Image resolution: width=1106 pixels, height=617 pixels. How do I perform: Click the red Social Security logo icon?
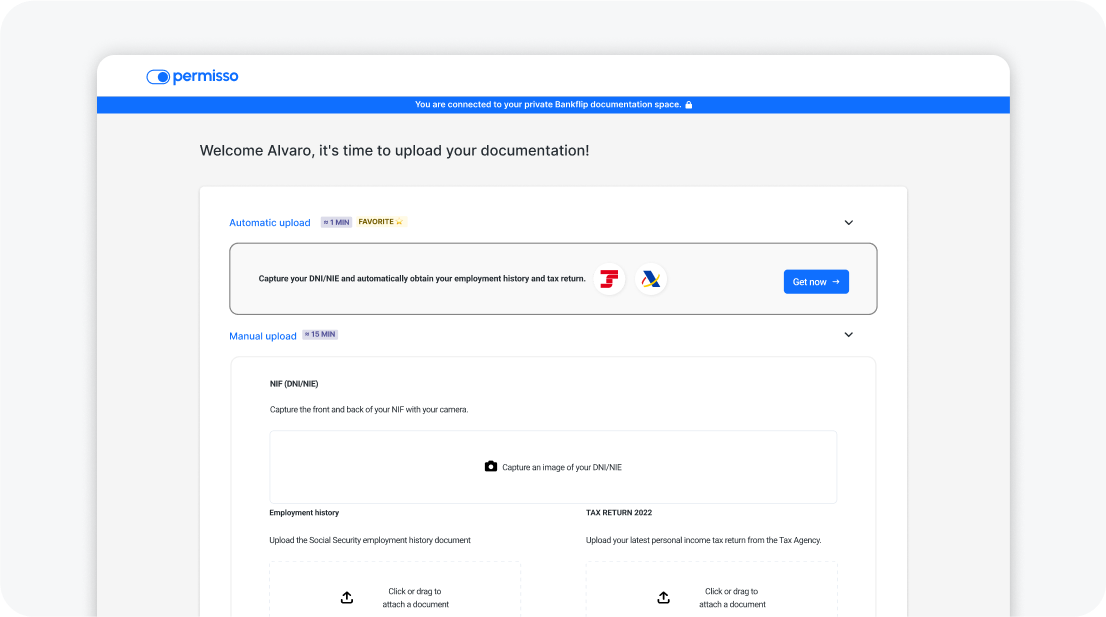(x=609, y=279)
